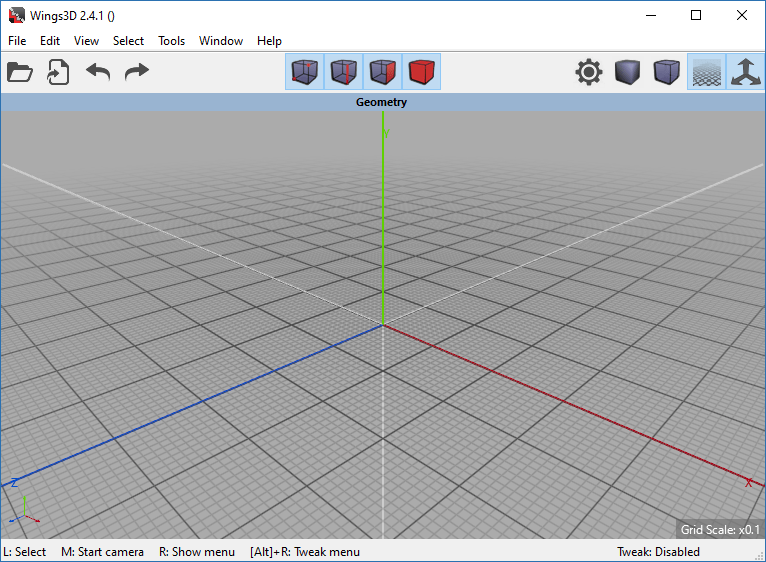Toggle orthographic/perspective cube icon
The width and height of the screenshot is (766, 562).
click(x=667, y=72)
